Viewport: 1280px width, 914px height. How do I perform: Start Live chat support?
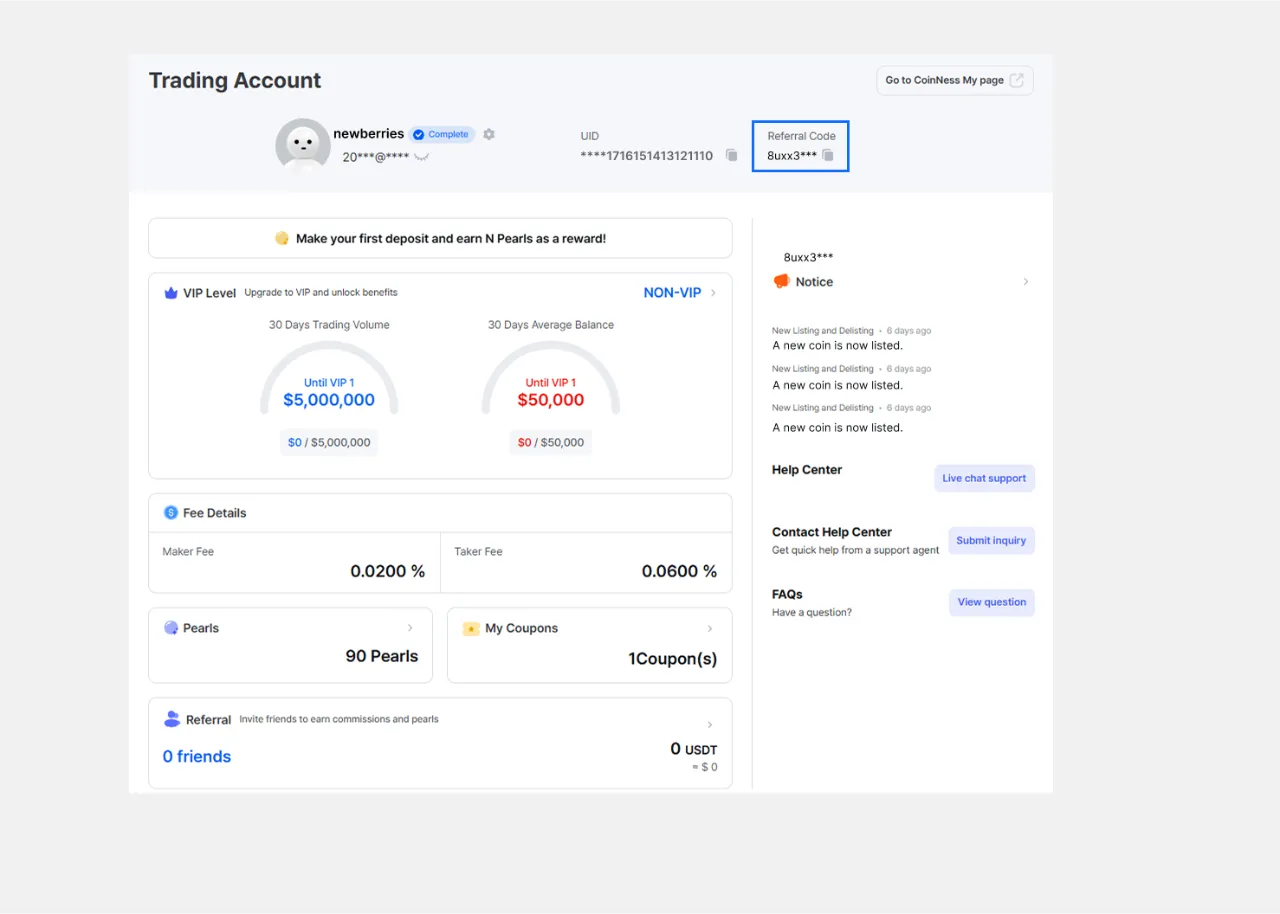pyautogui.click(x=984, y=478)
